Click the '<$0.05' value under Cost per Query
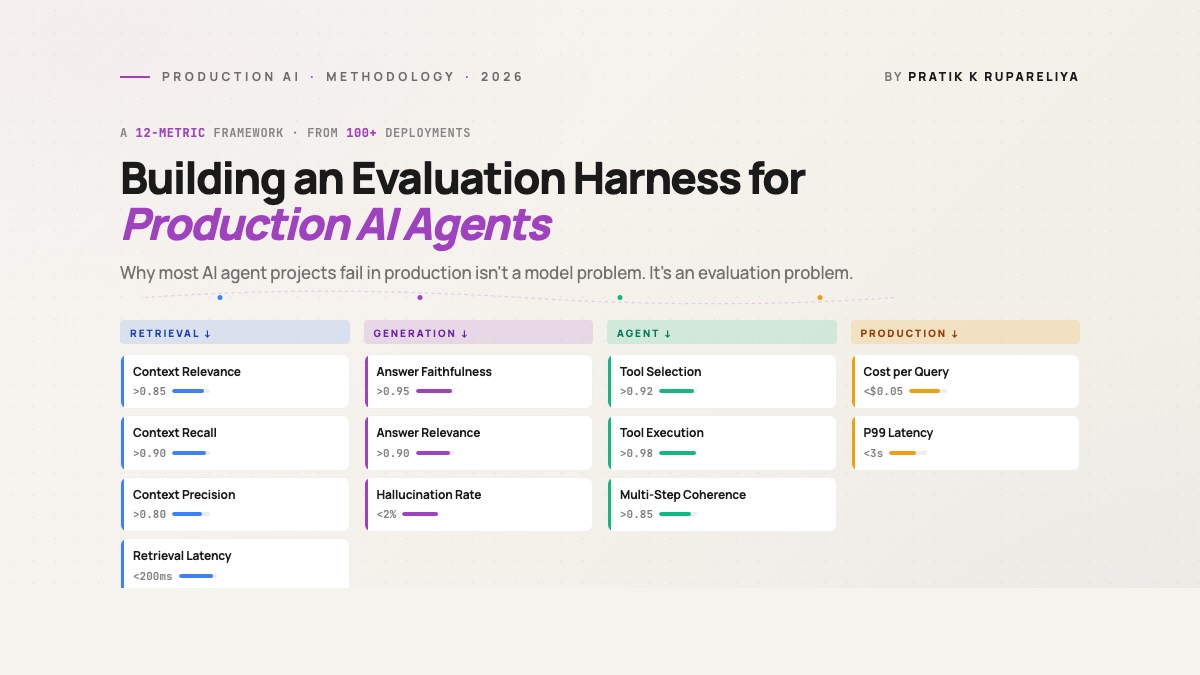The image size is (1200, 675). point(883,392)
